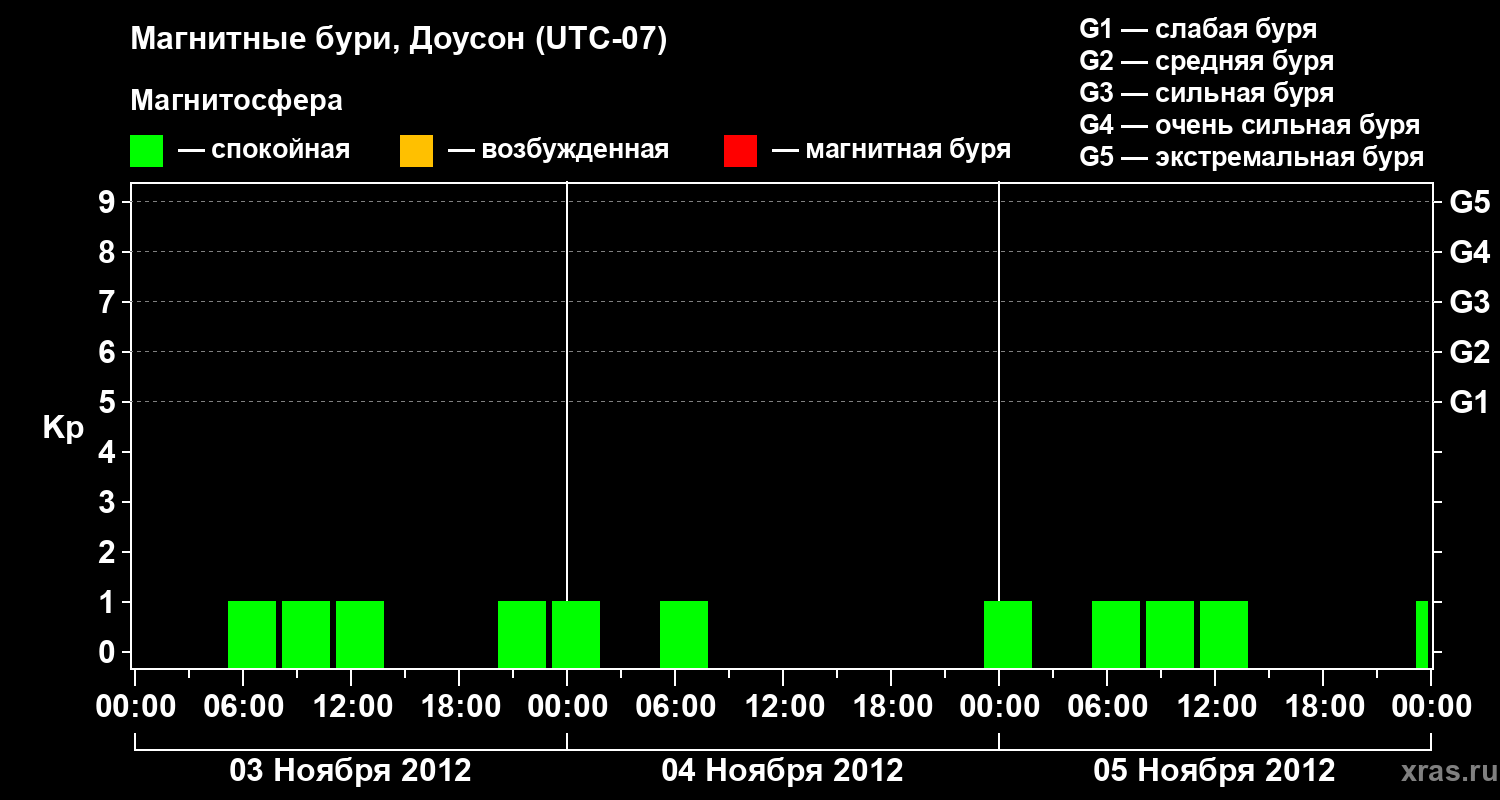Click the right-axis 'G4' level label
1500x800 pixels.
pos(1469,252)
